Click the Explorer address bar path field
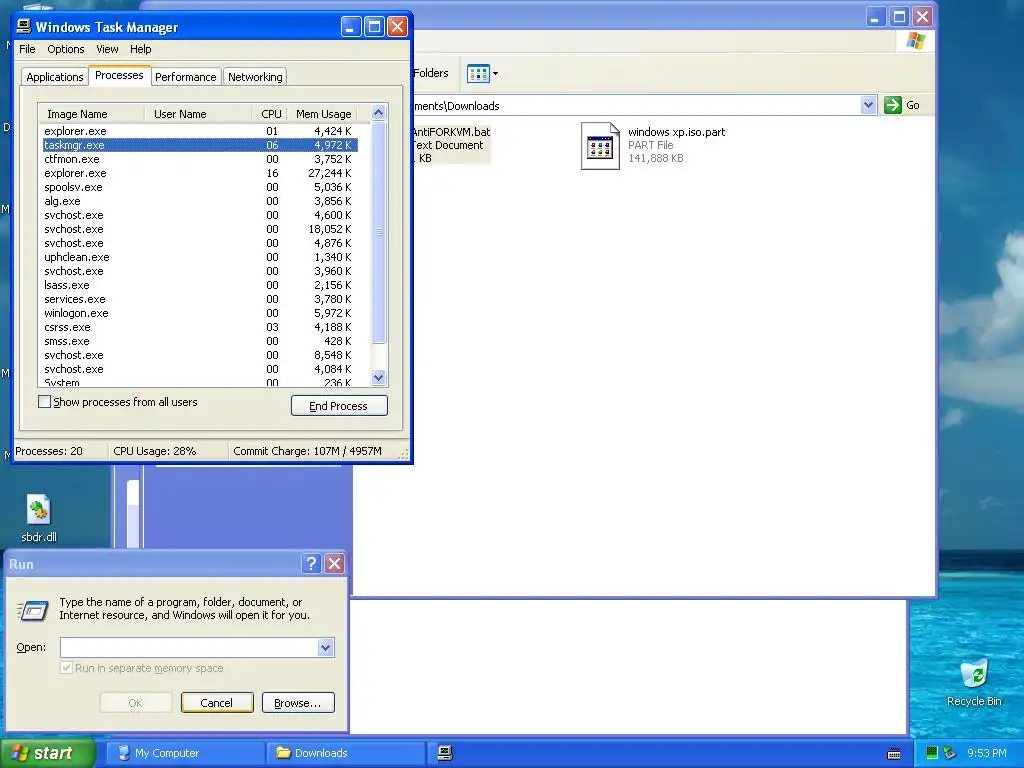This screenshot has height=768, width=1024. [637, 106]
